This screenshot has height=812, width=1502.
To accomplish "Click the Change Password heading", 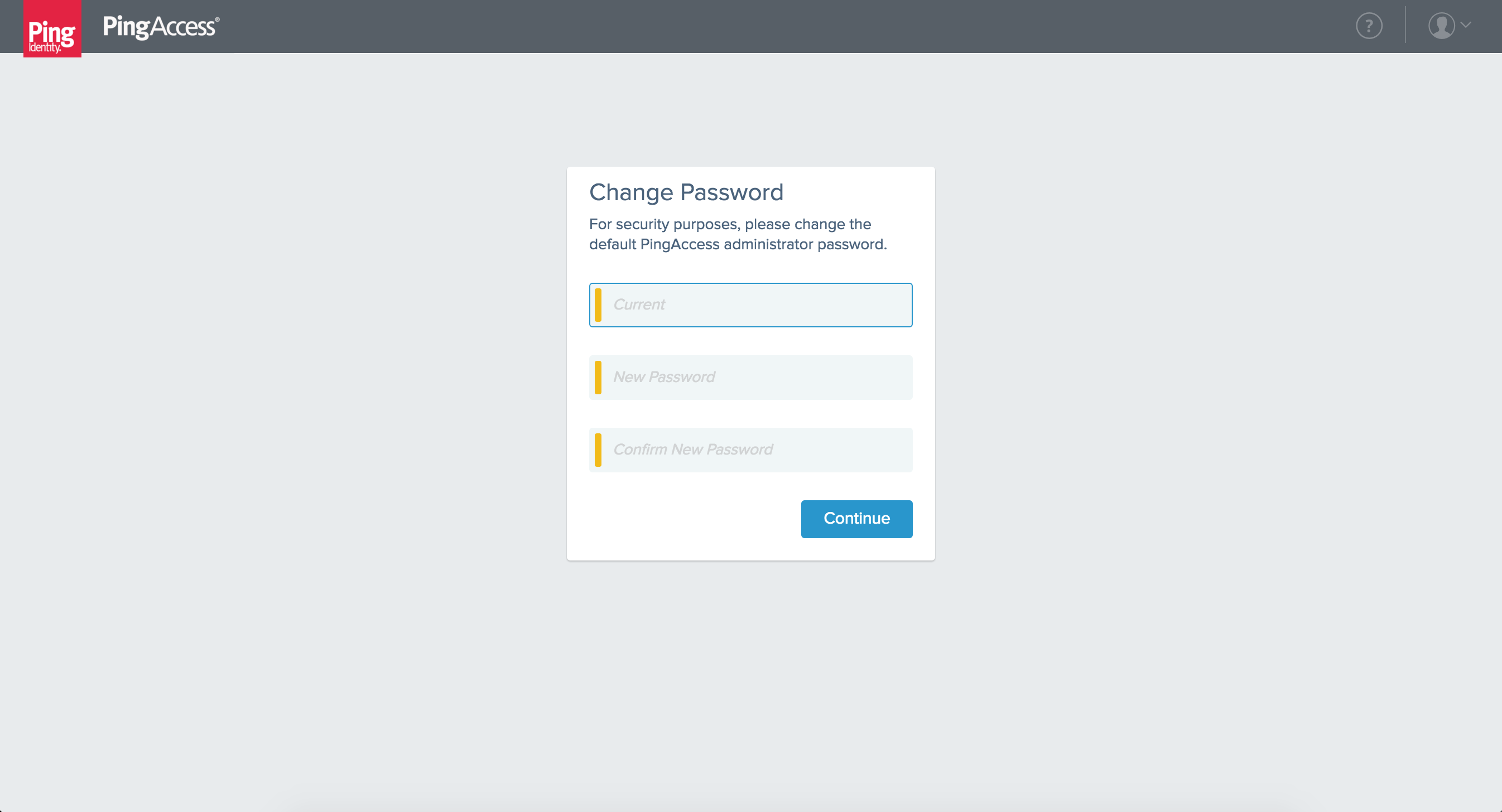I will 686,192.
